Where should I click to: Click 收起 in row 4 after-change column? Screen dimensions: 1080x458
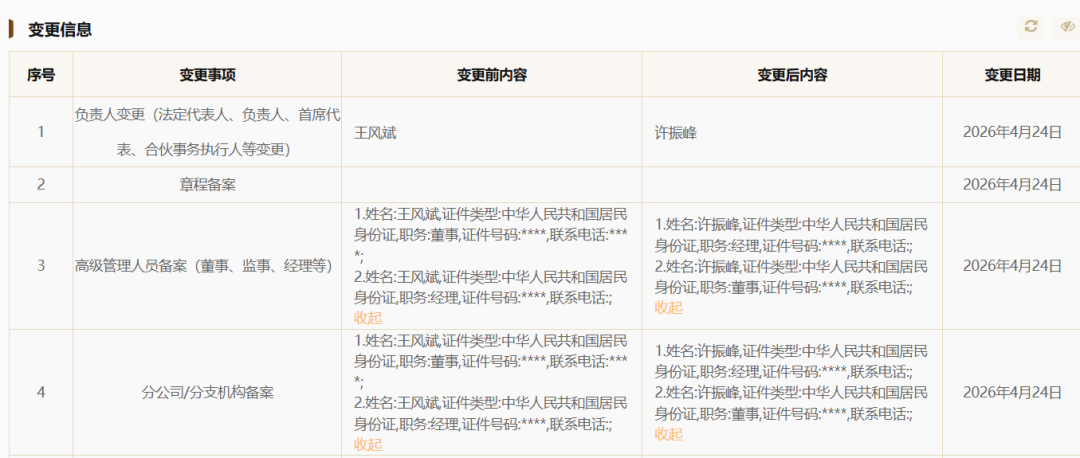[x=669, y=434]
